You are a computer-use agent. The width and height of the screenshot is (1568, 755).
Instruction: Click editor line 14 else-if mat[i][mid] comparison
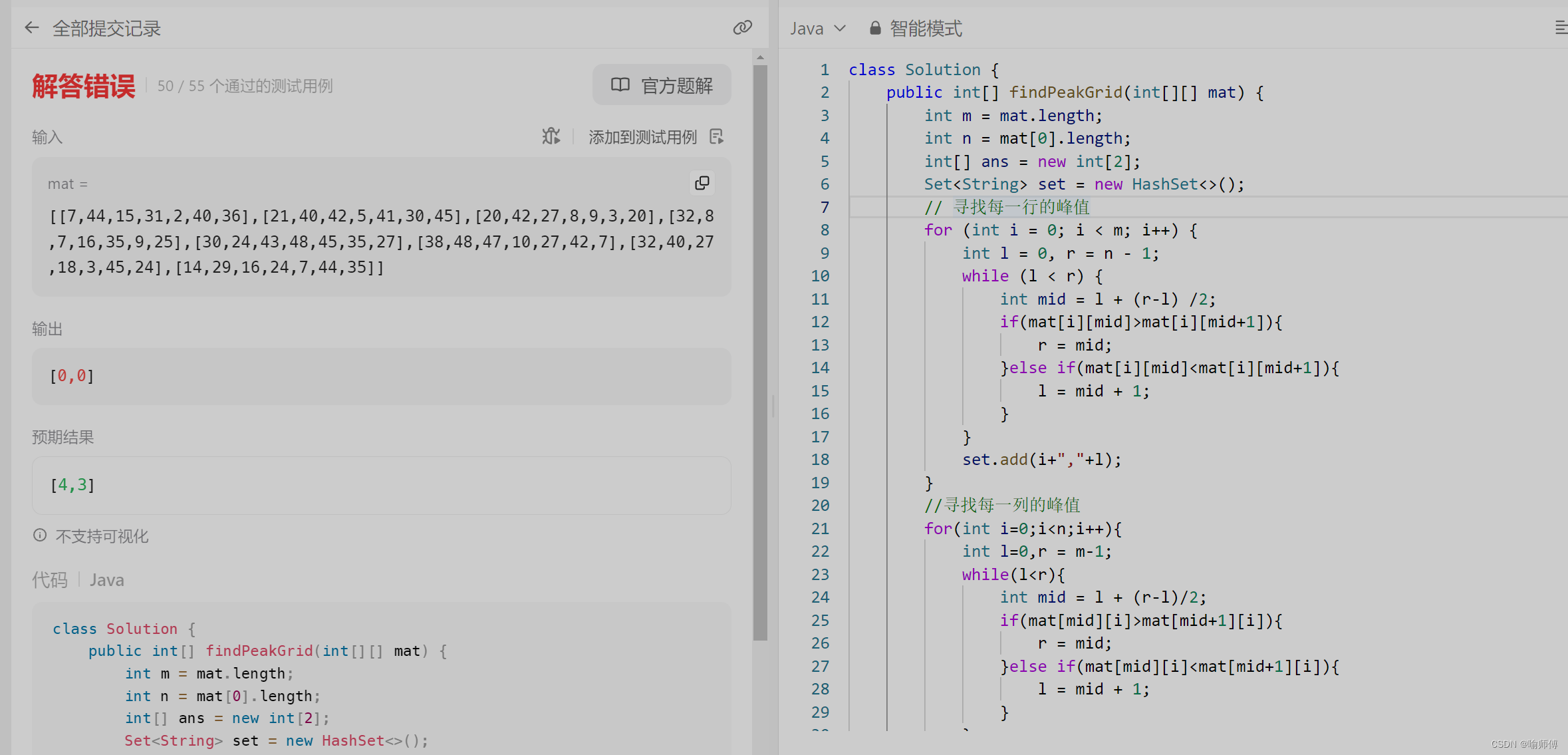tap(1170, 368)
